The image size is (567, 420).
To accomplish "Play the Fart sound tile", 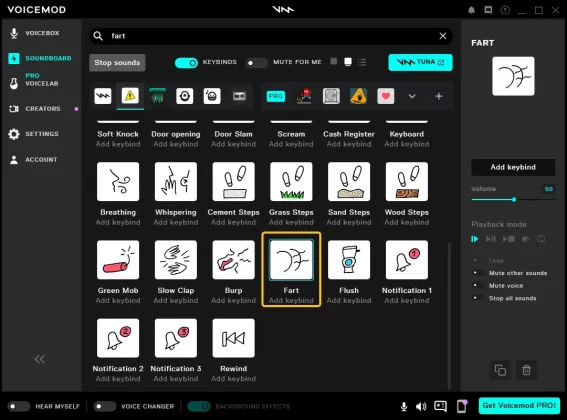I will [291, 260].
